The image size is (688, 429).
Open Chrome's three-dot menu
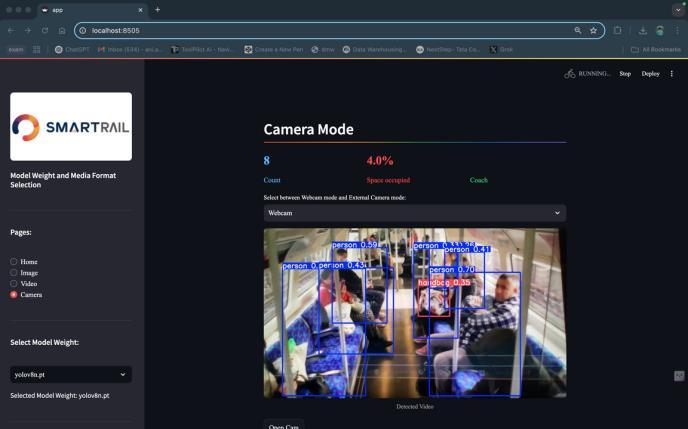[x=677, y=30]
